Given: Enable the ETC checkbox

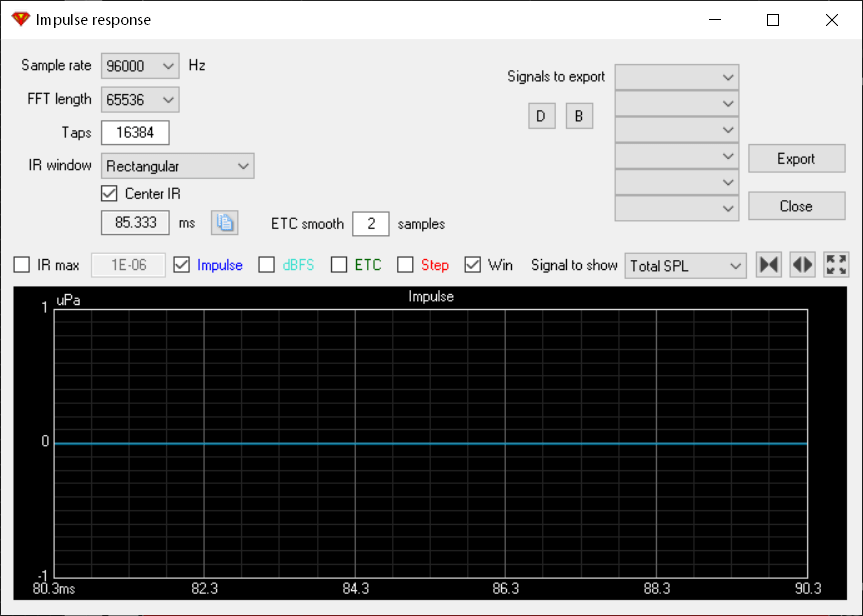Looking at the screenshot, I should coord(339,265).
